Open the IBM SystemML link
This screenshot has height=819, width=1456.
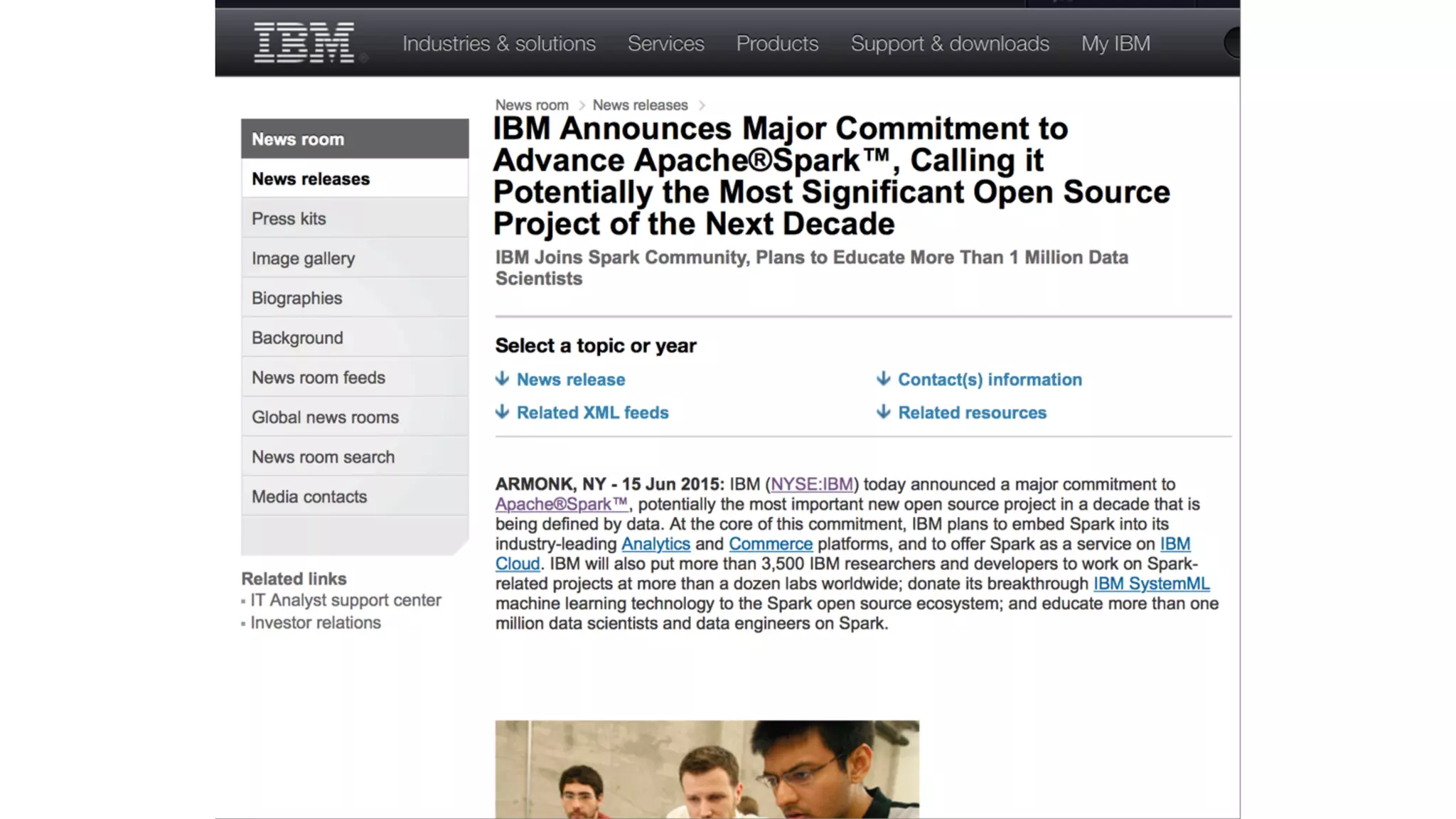click(x=1151, y=584)
